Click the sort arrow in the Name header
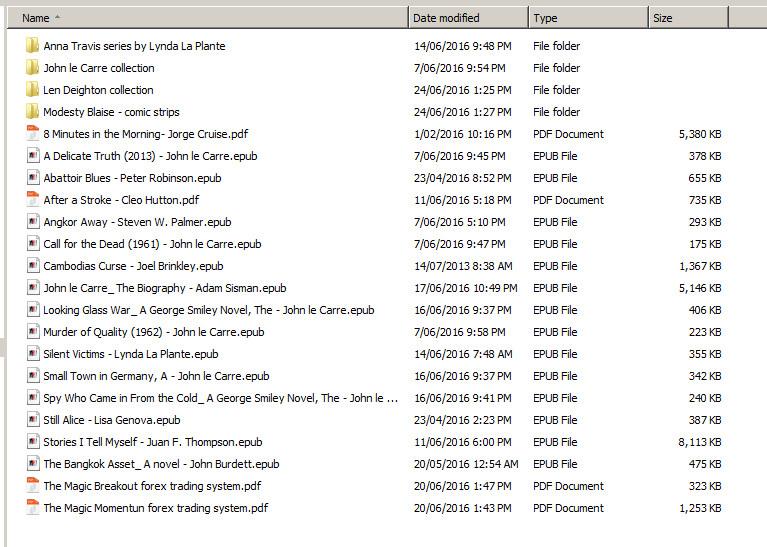 pyautogui.click(x=57, y=17)
